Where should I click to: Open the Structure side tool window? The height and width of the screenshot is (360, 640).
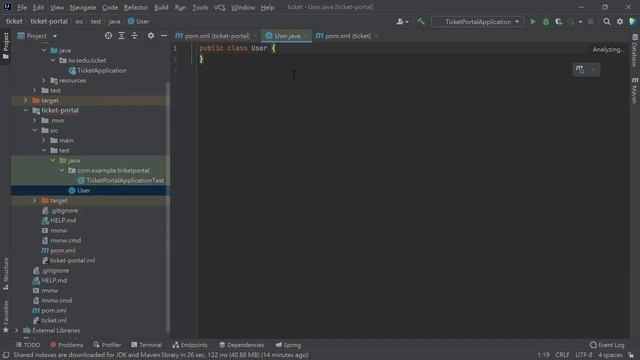(x=6, y=274)
